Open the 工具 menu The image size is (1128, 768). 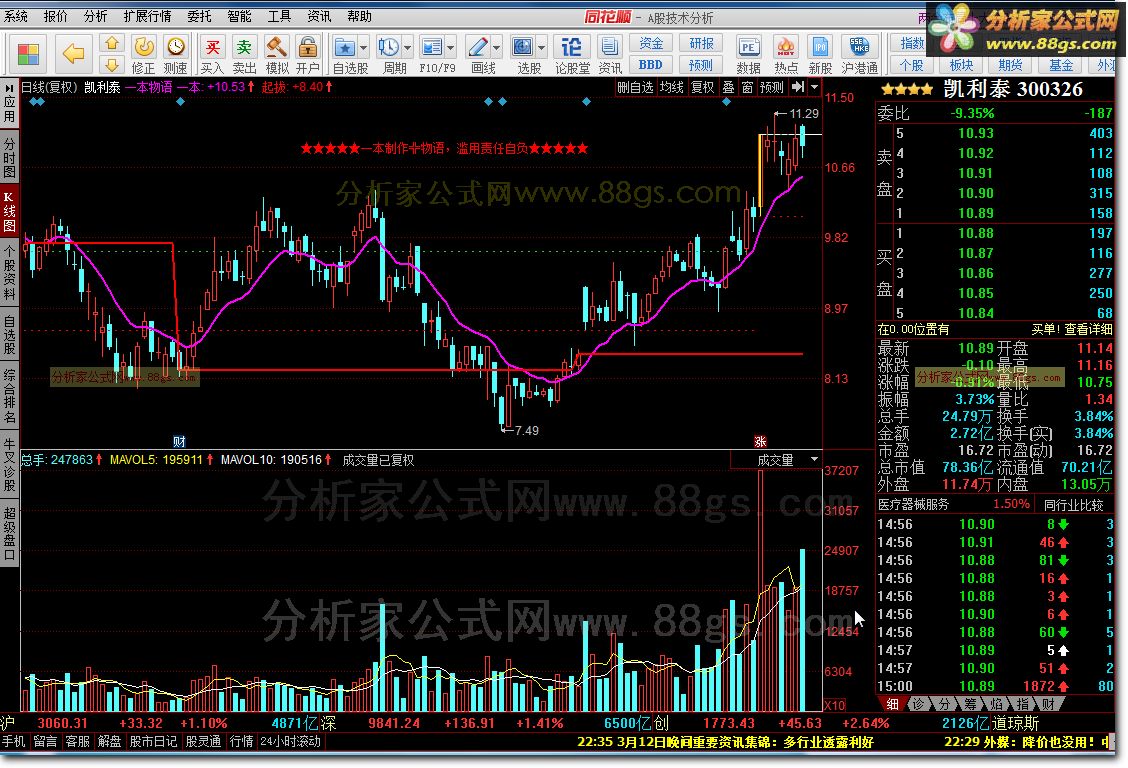click(x=279, y=16)
